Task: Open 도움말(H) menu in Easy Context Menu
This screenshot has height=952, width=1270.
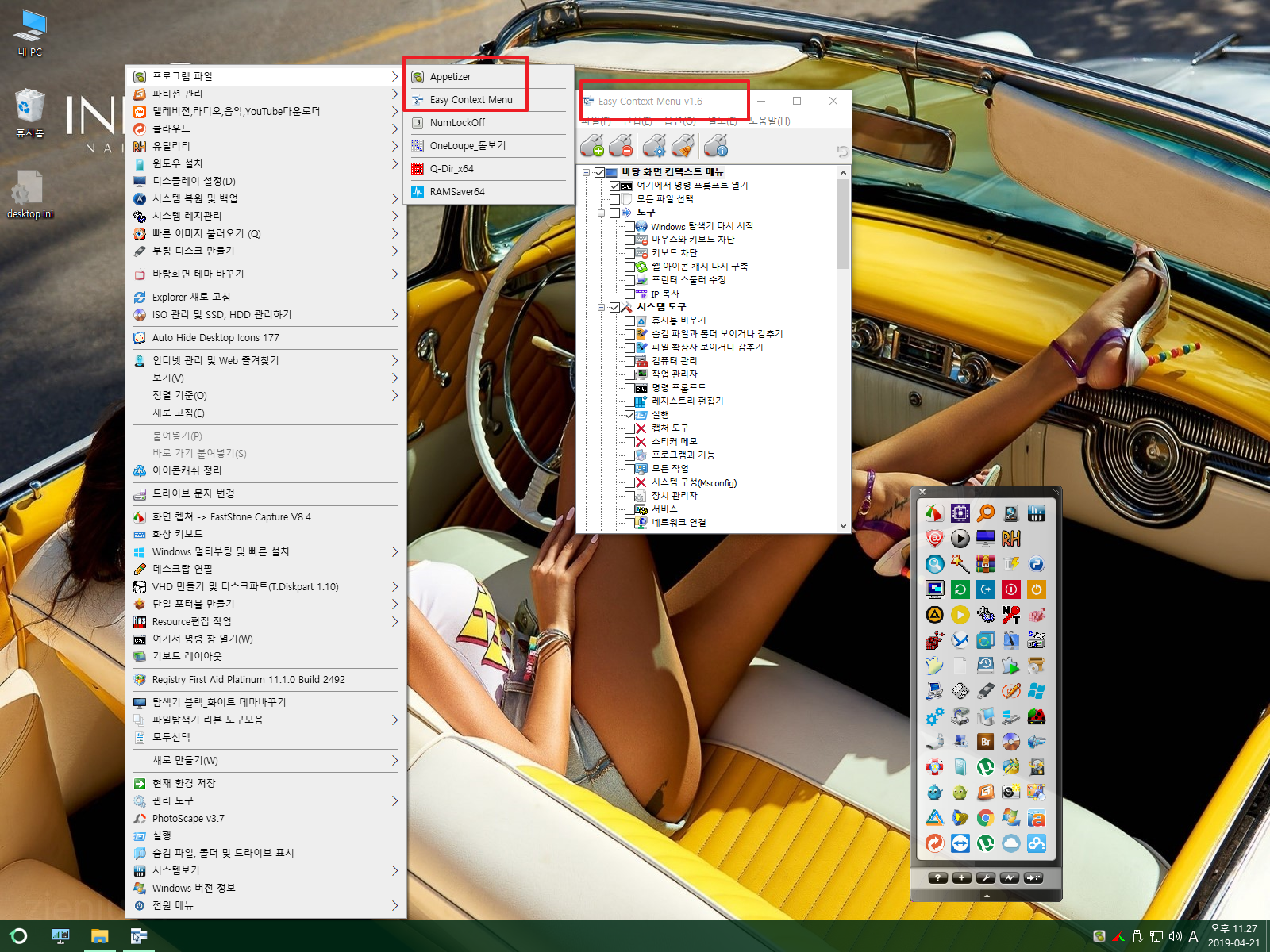Action: (x=769, y=121)
